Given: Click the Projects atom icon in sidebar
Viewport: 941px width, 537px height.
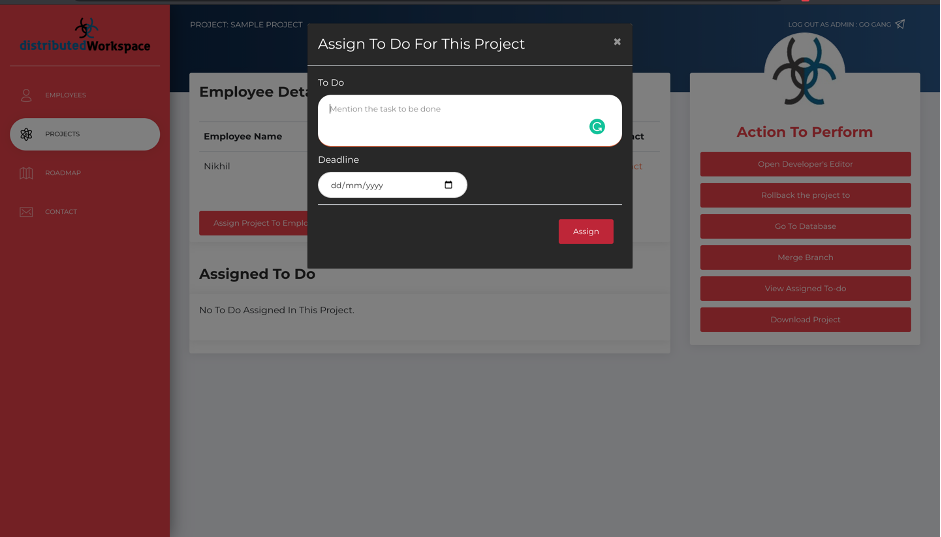Looking at the screenshot, I should 26,134.
